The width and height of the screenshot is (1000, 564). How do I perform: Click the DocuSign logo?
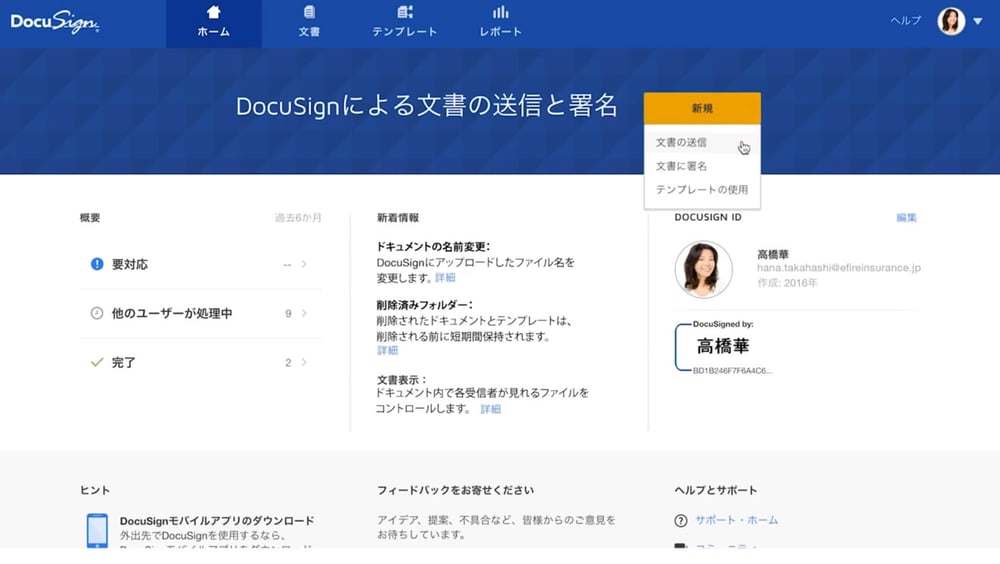point(55,22)
